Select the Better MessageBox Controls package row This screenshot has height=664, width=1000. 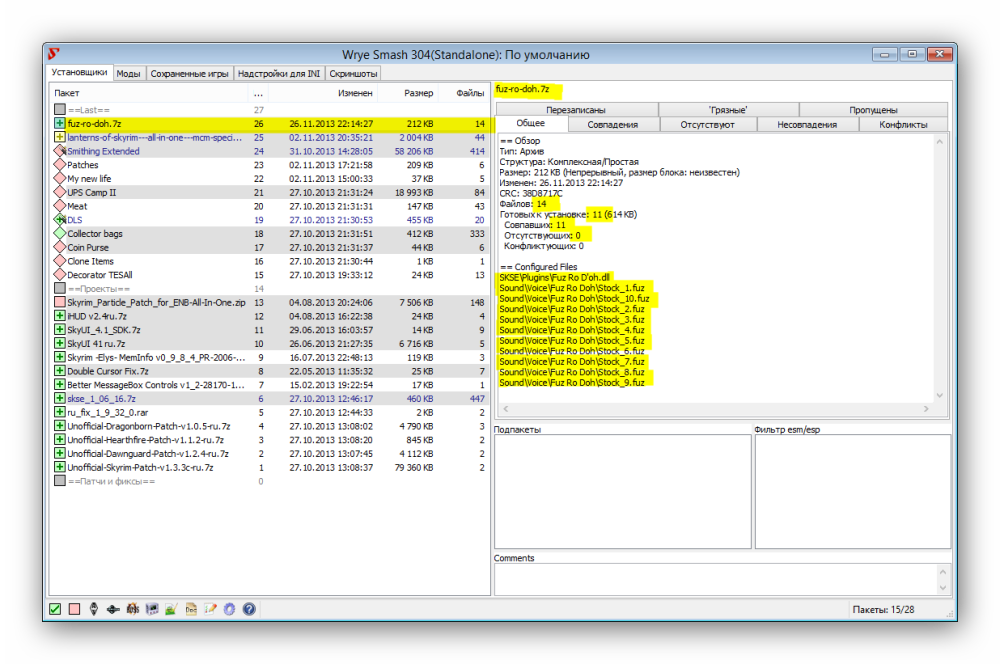click(x=269, y=385)
